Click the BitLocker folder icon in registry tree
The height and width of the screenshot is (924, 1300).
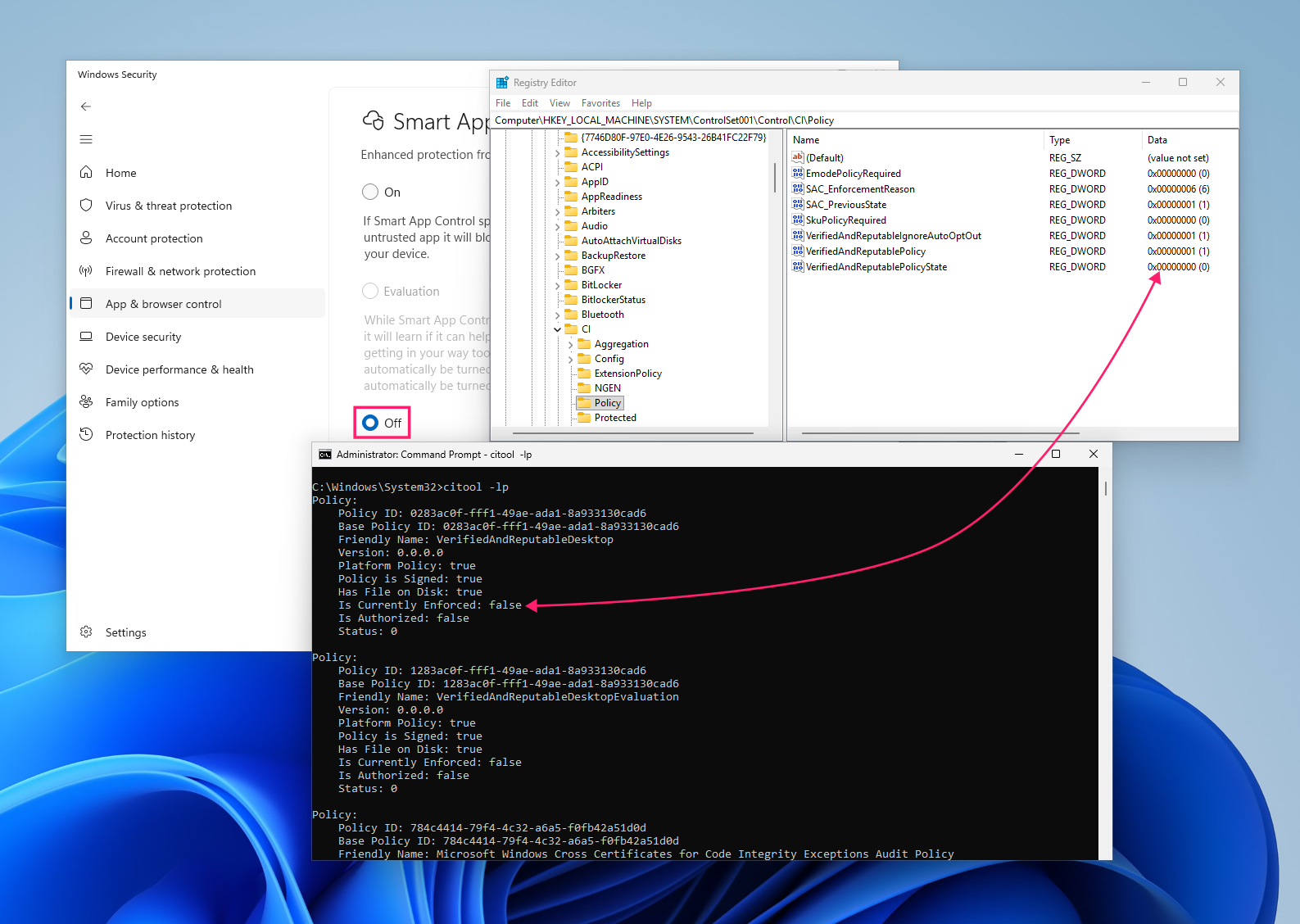click(x=571, y=285)
